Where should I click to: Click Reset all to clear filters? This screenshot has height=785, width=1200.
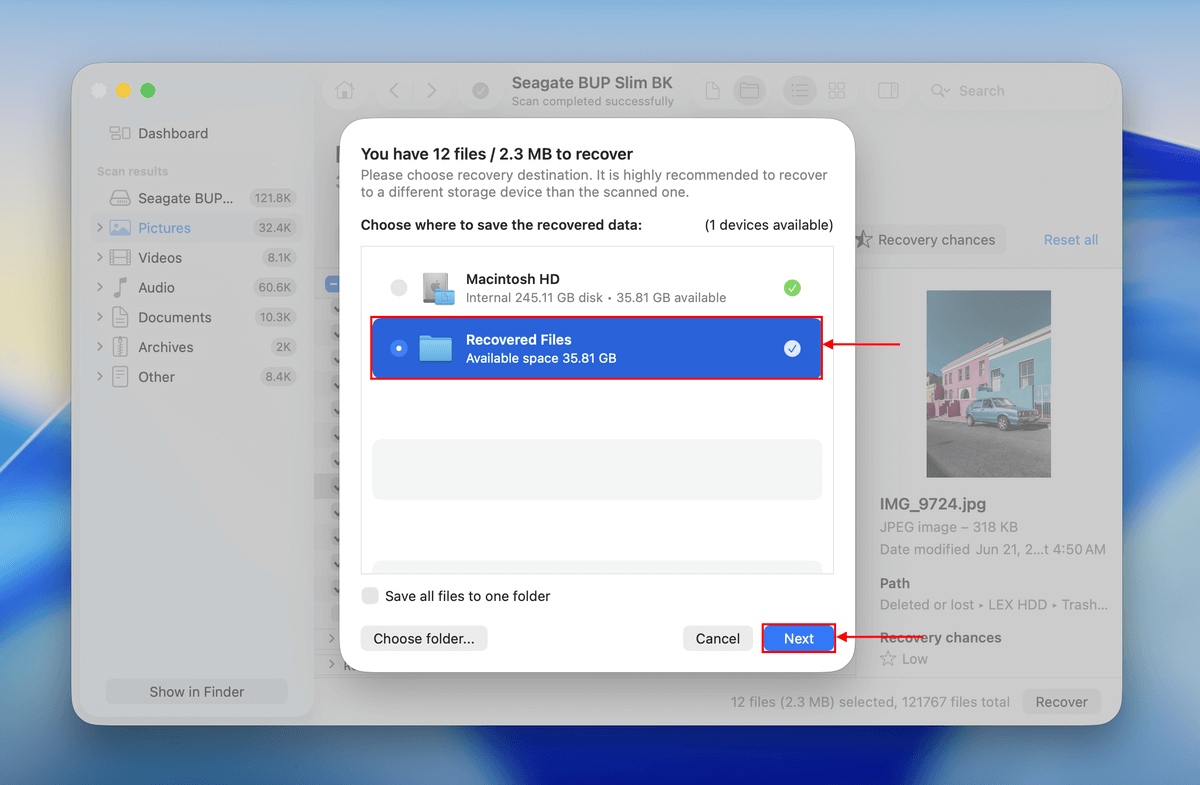point(1069,240)
